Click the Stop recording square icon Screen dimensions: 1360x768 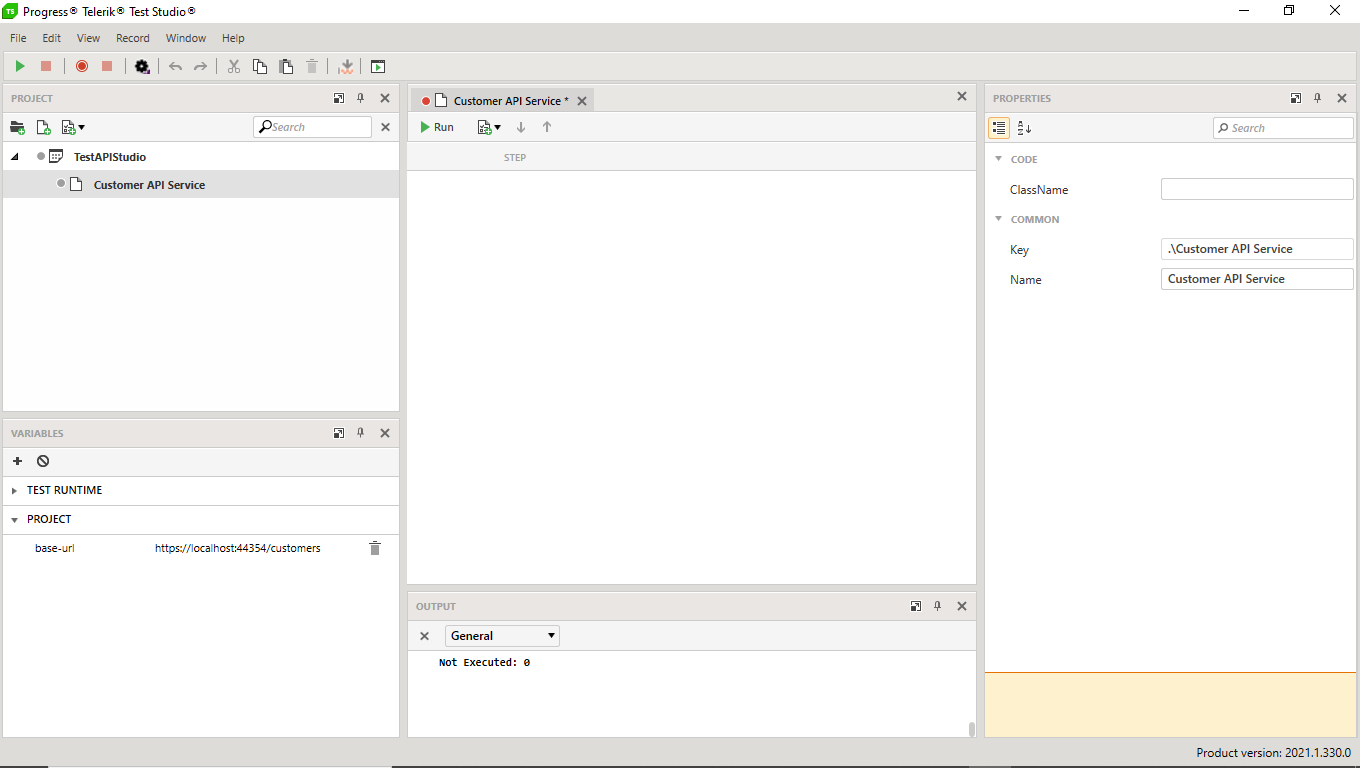click(x=107, y=66)
